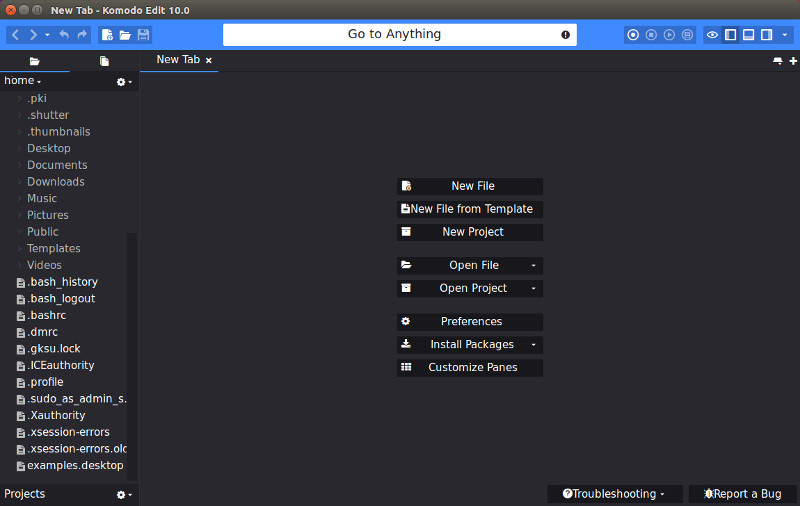Select the .ICEauthority file
Screen dimensions: 800x506
(x=61, y=365)
